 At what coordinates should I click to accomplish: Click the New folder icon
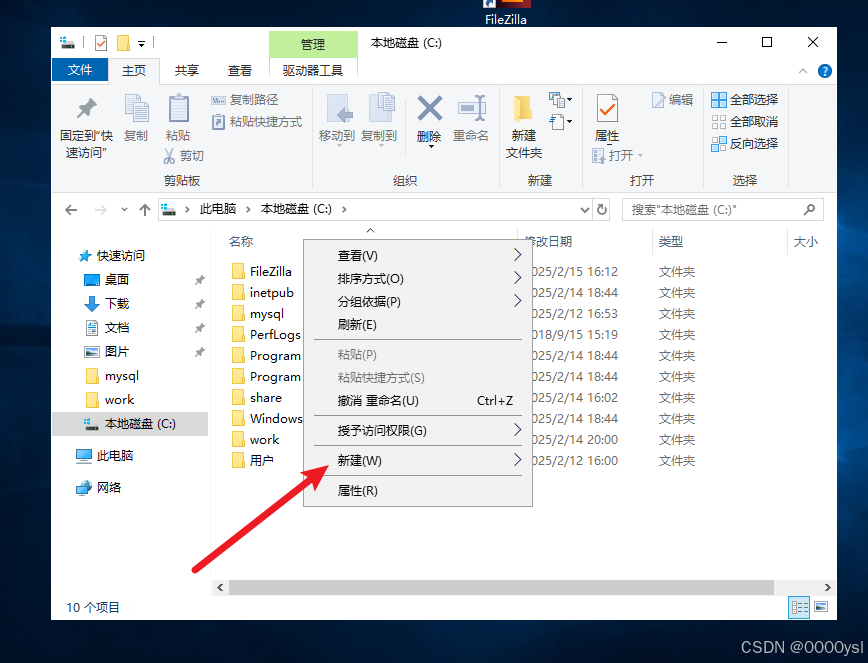pyautogui.click(x=523, y=108)
